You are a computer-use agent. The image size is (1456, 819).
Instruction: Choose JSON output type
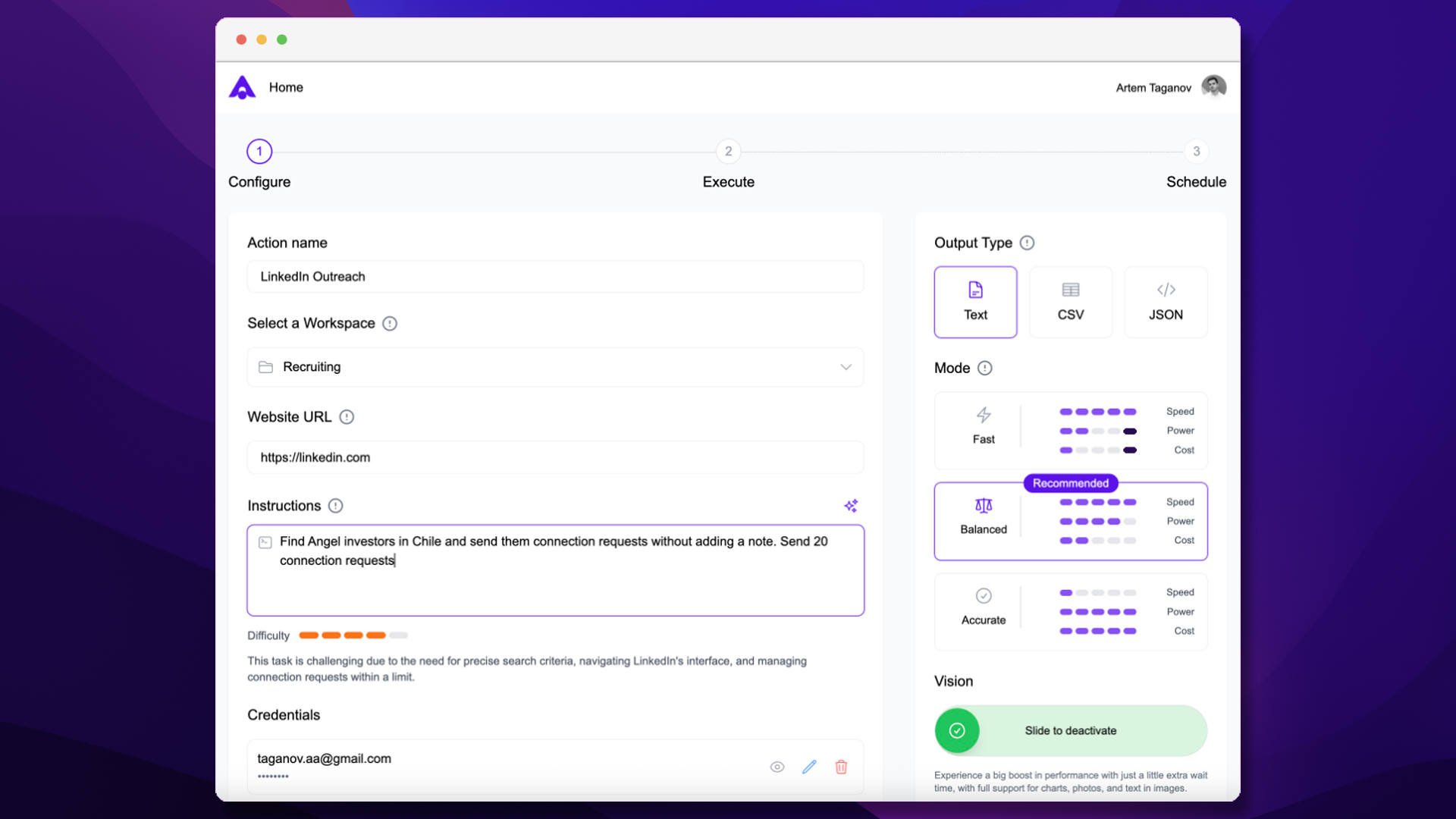point(1166,302)
